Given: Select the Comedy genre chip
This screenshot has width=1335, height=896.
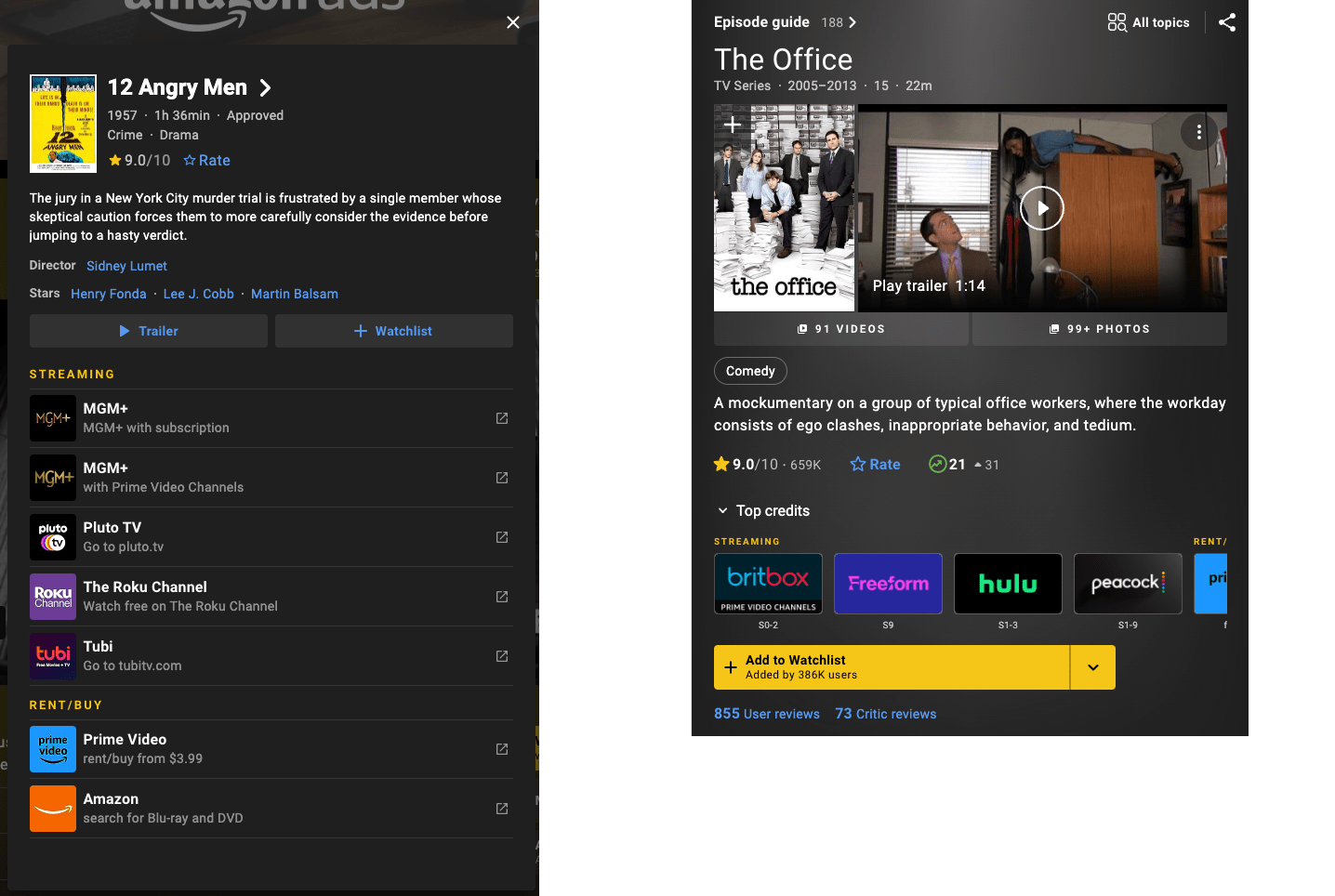Looking at the screenshot, I should [x=750, y=371].
